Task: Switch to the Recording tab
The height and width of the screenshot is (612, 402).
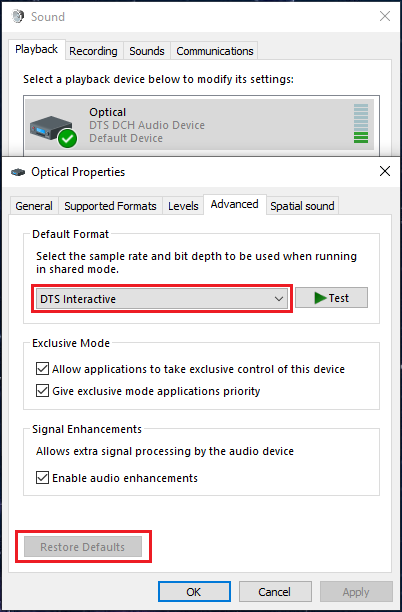Action: pos(93,51)
